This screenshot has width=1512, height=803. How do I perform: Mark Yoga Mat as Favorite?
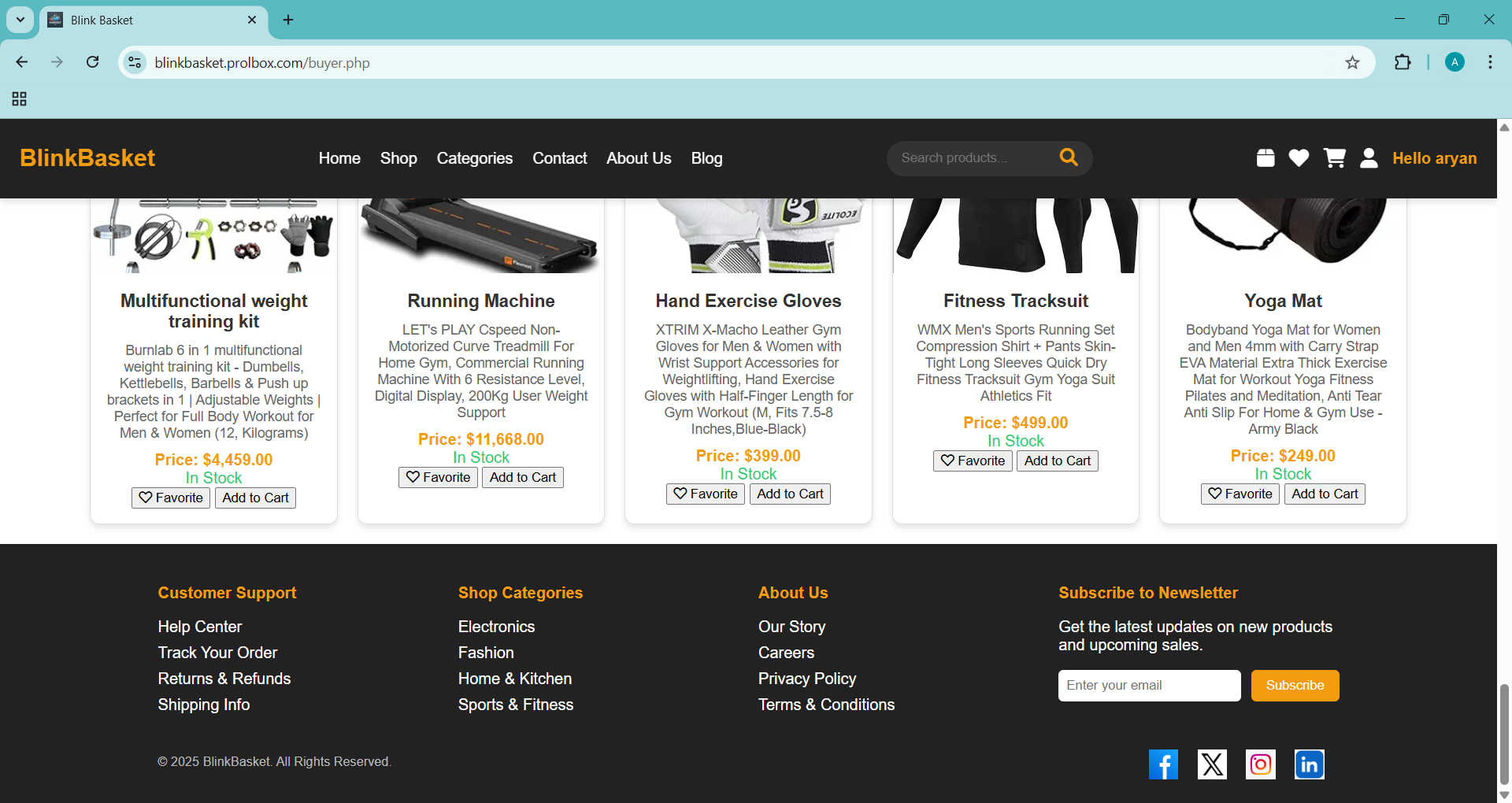1240,494
